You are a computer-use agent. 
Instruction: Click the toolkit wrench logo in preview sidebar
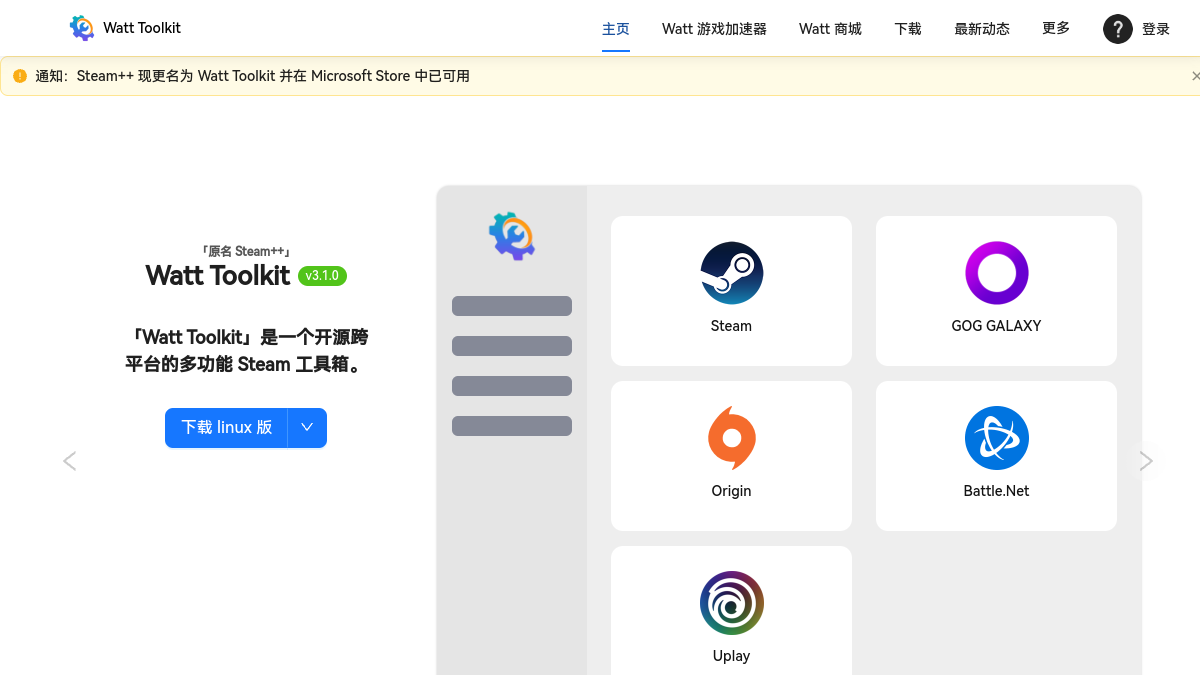(512, 236)
